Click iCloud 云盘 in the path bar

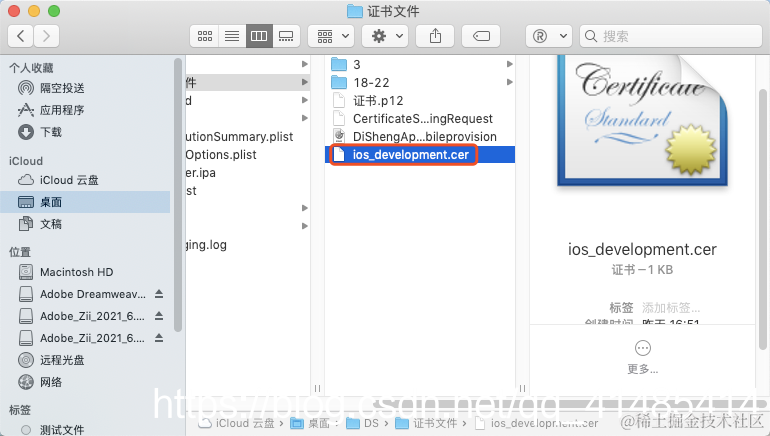tap(236, 423)
